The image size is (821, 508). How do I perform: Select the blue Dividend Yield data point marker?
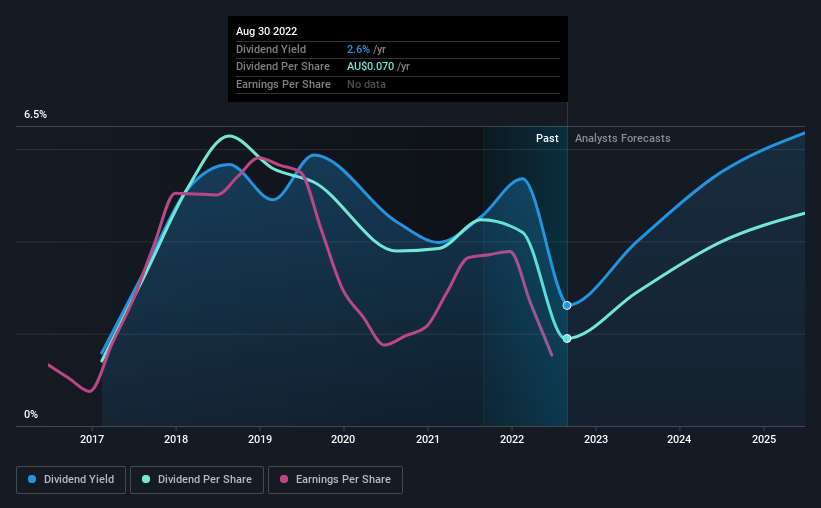click(567, 305)
